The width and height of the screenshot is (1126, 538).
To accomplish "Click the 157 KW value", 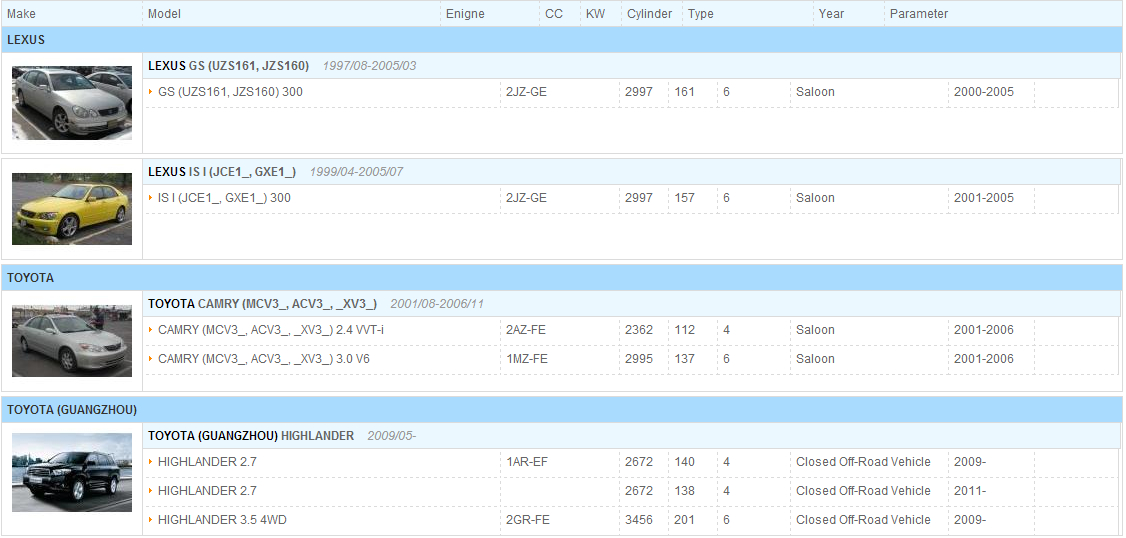I will [685, 198].
